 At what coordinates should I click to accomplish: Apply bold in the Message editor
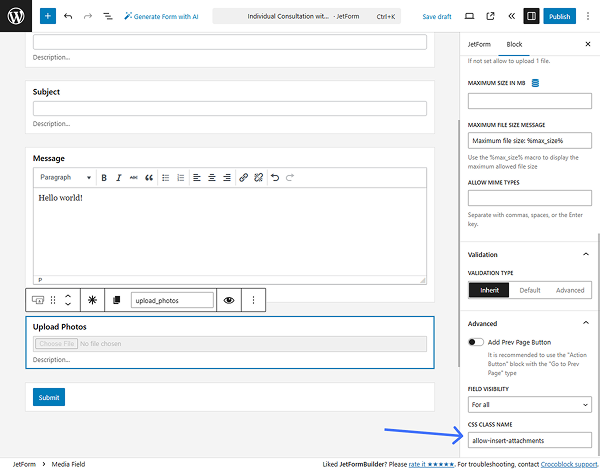click(104, 178)
